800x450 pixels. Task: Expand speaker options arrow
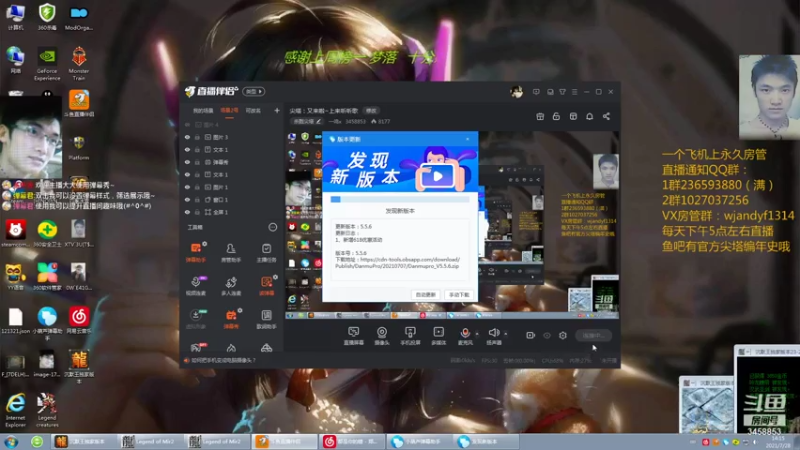click(506, 334)
